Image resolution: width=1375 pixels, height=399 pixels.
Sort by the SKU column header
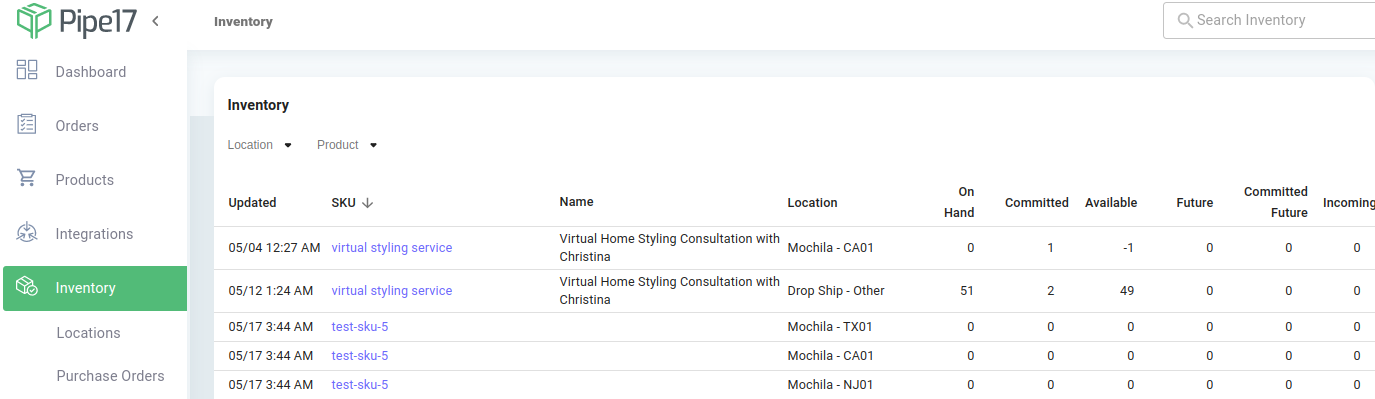click(343, 203)
